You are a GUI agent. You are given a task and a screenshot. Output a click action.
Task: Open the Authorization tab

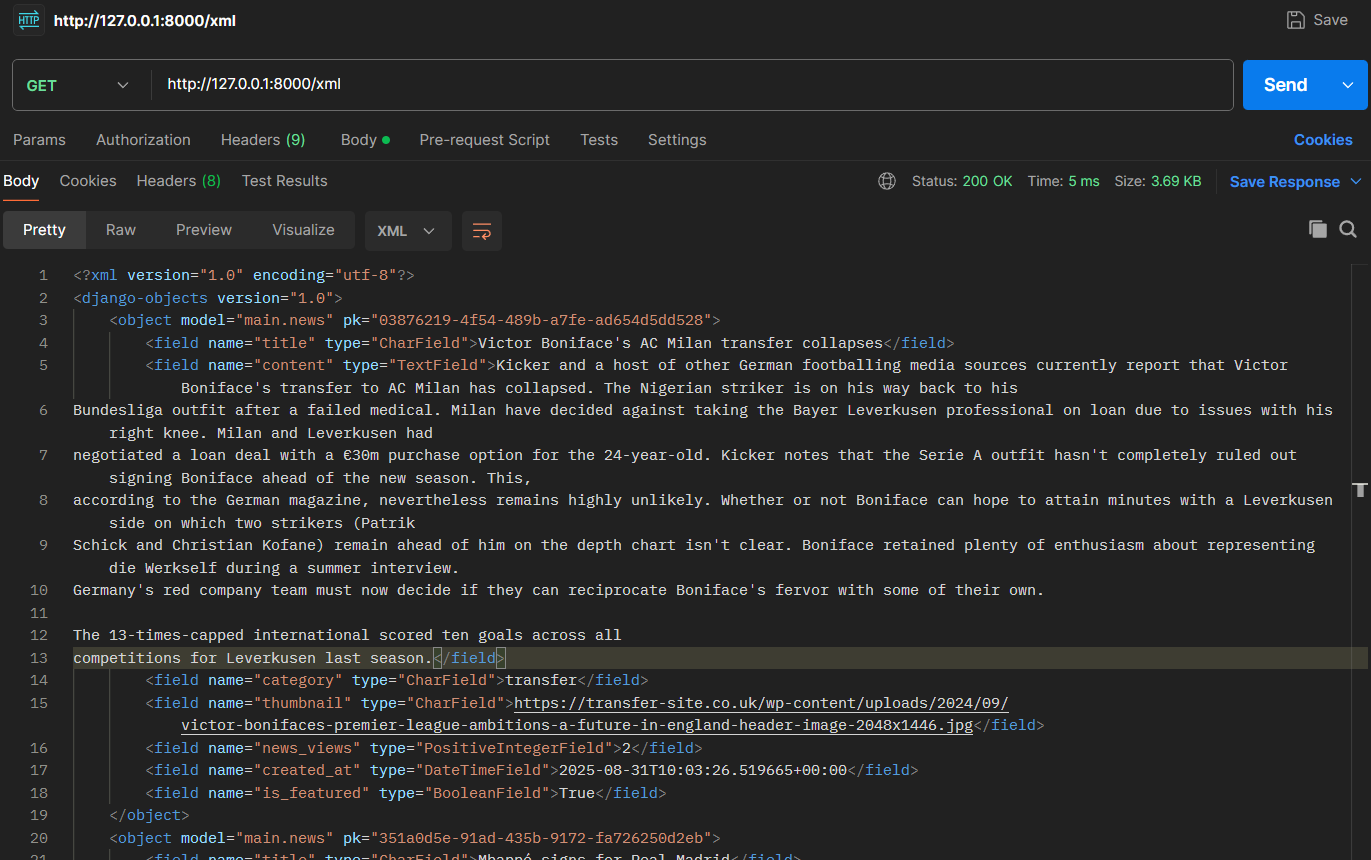click(x=143, y=140)
